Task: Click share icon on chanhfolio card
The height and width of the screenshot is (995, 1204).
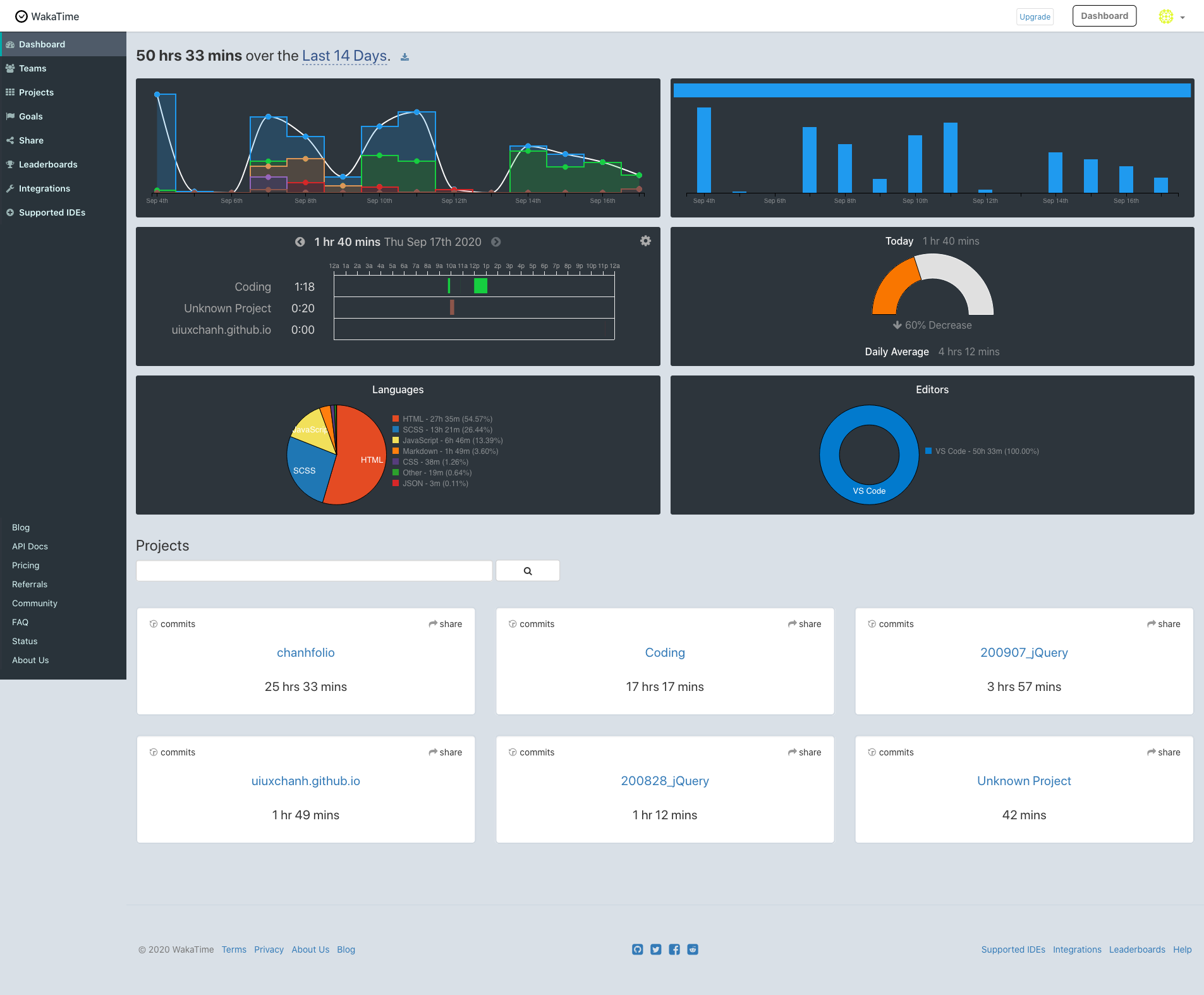Action: pyautogui.click(x=433, y=624)
